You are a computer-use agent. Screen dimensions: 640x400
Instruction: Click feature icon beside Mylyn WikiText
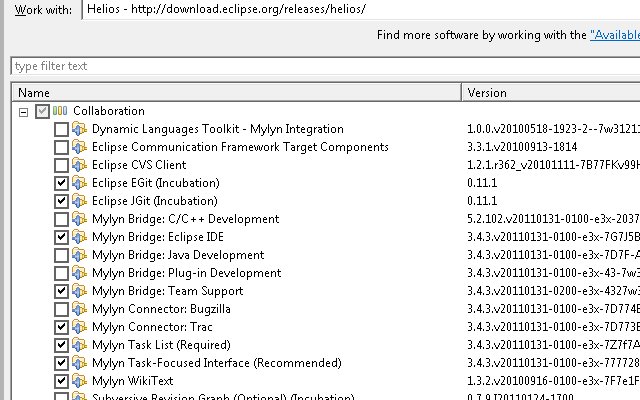[80, 380]
